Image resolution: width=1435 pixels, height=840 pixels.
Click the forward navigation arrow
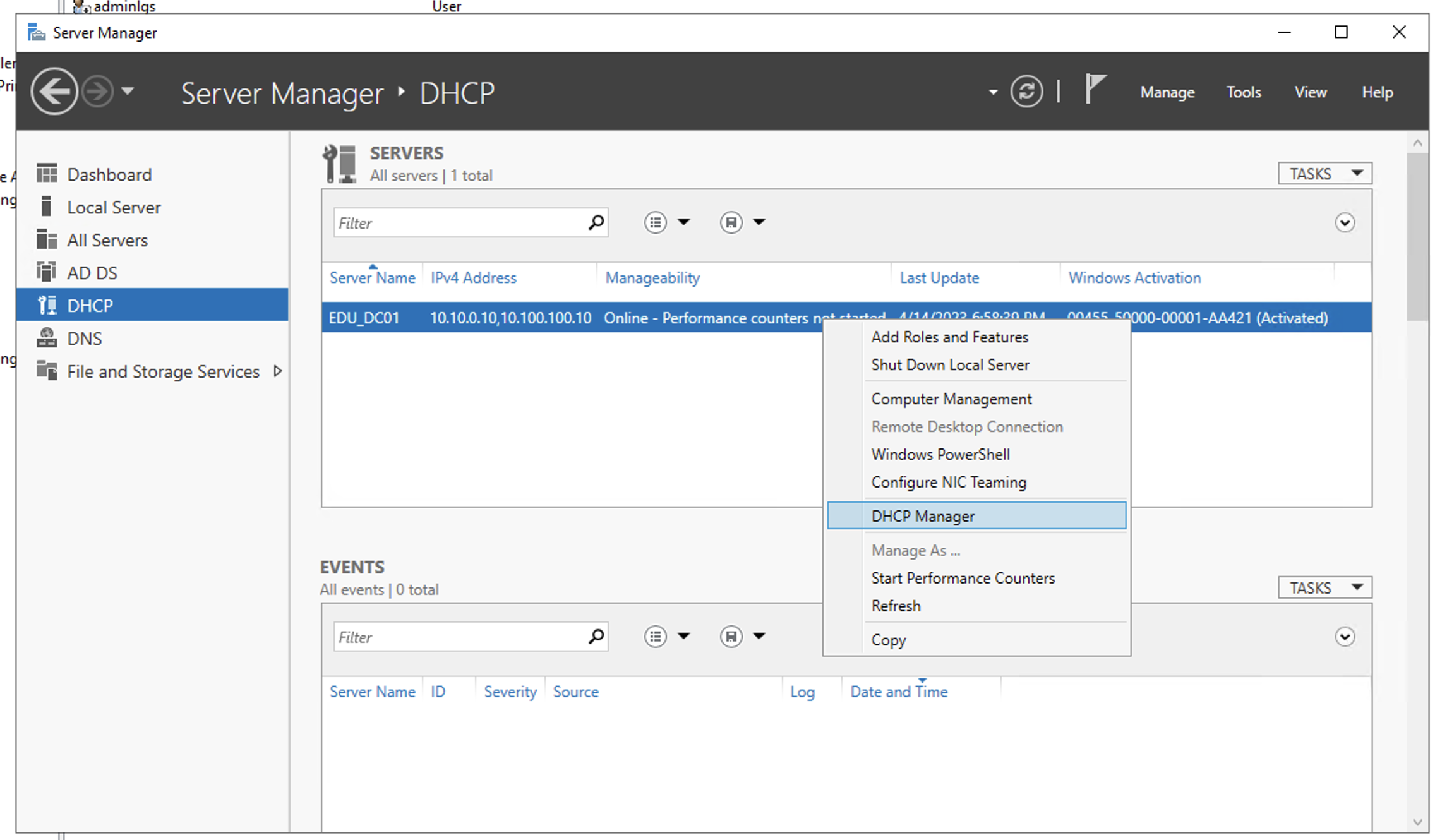(x=98, y=92)
